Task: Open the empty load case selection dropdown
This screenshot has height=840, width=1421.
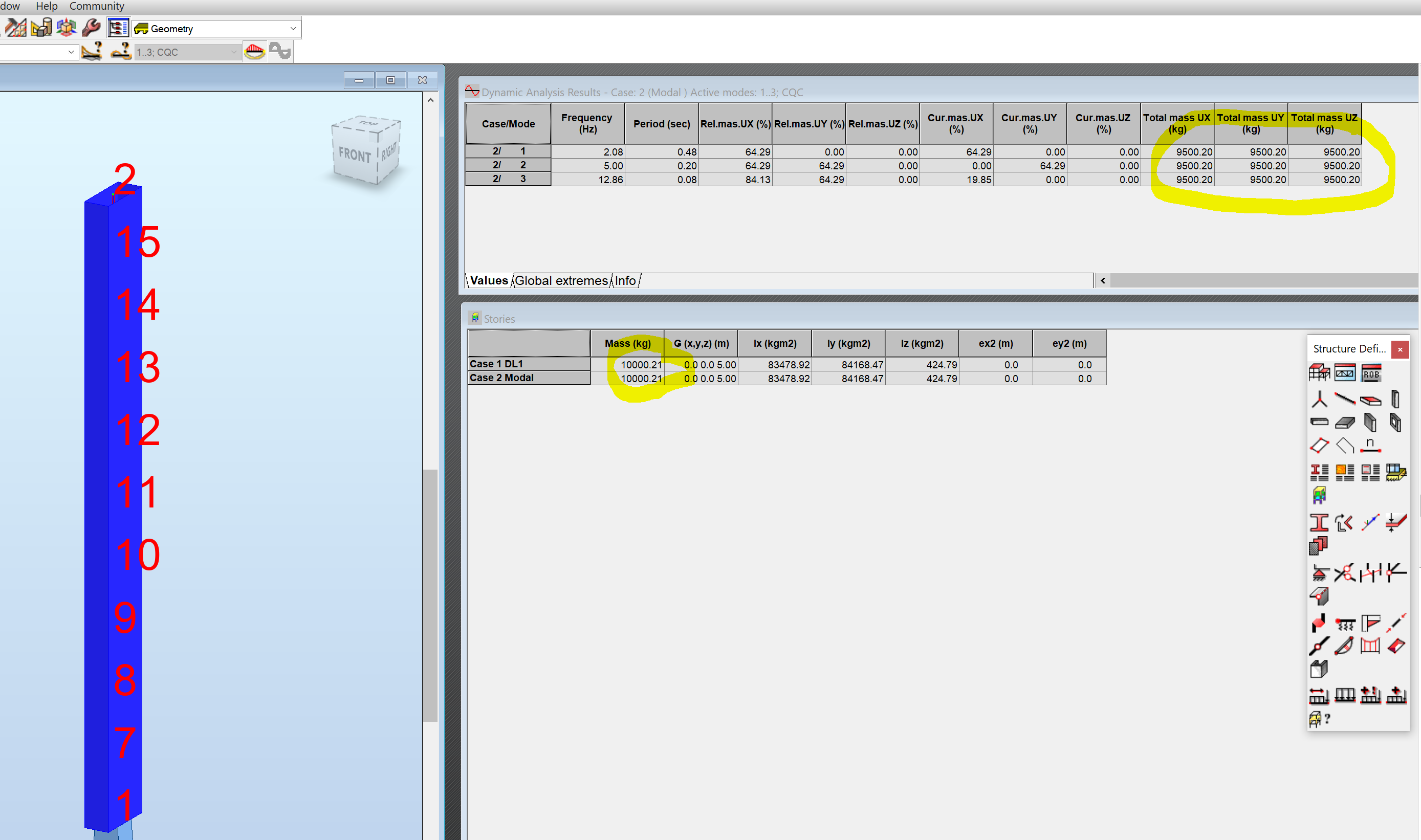Action: (71, 52)
